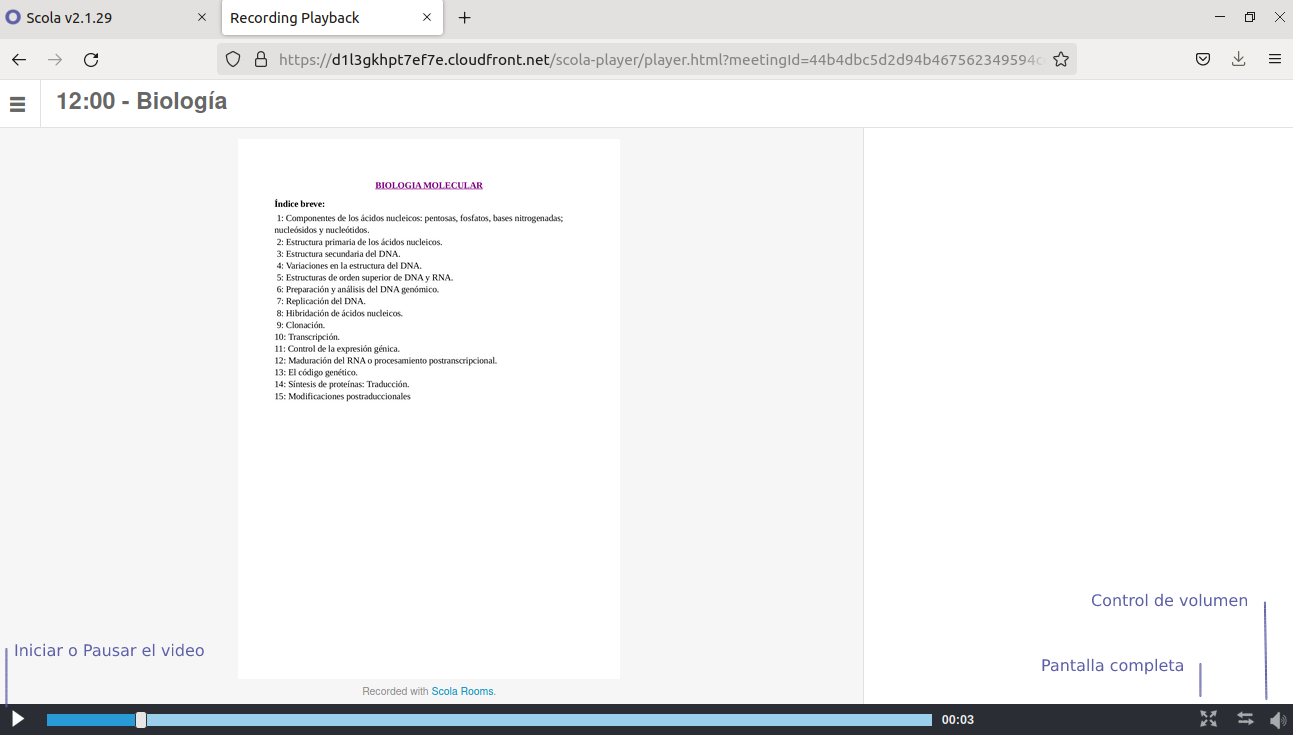Open Firefox application menu

point(1275,60)
